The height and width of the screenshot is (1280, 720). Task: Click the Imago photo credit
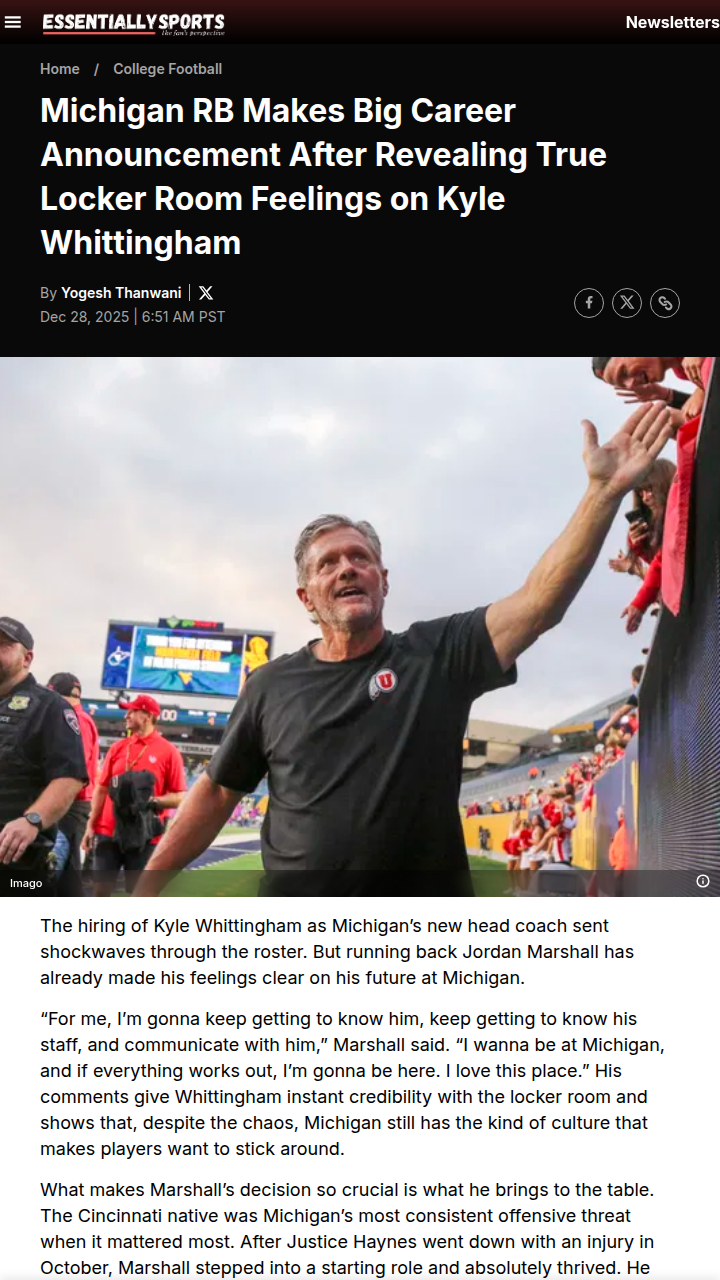[x=26, y=883]
